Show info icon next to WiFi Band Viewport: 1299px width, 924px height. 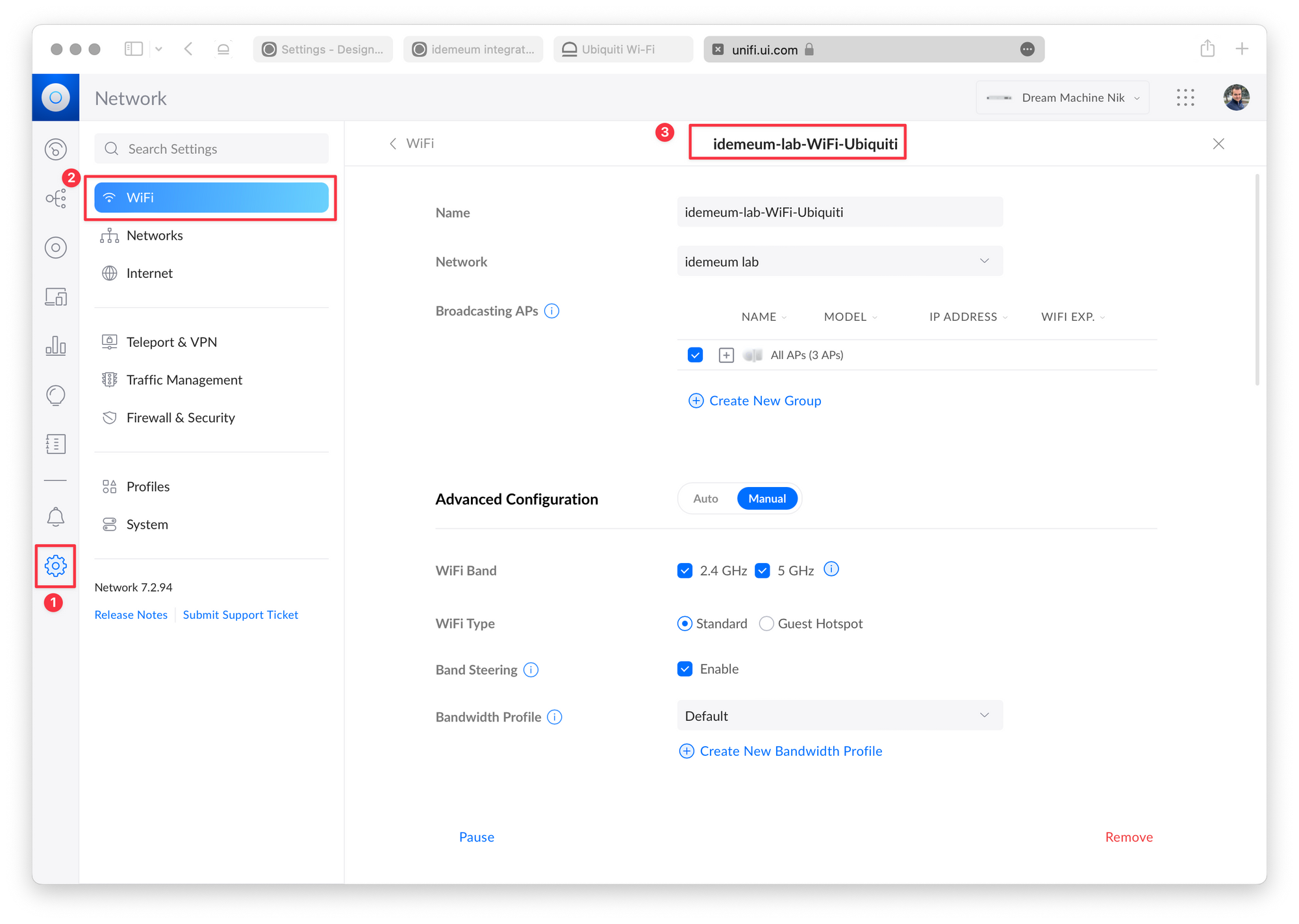(x=831, y=569)
